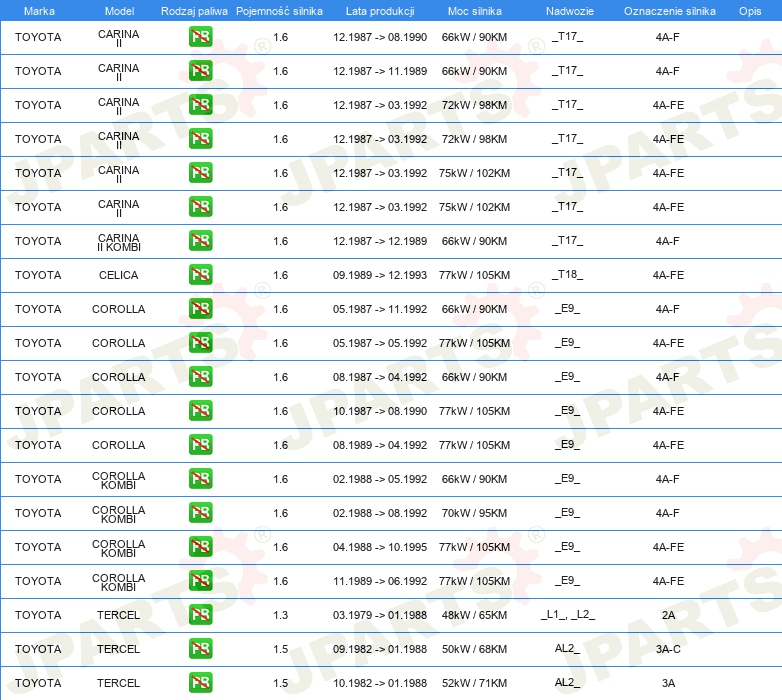The width and height of the screenshot is (782, 700).
Task: Click '4A-FE' in the CELICA row
Action: tap(668, 275)
